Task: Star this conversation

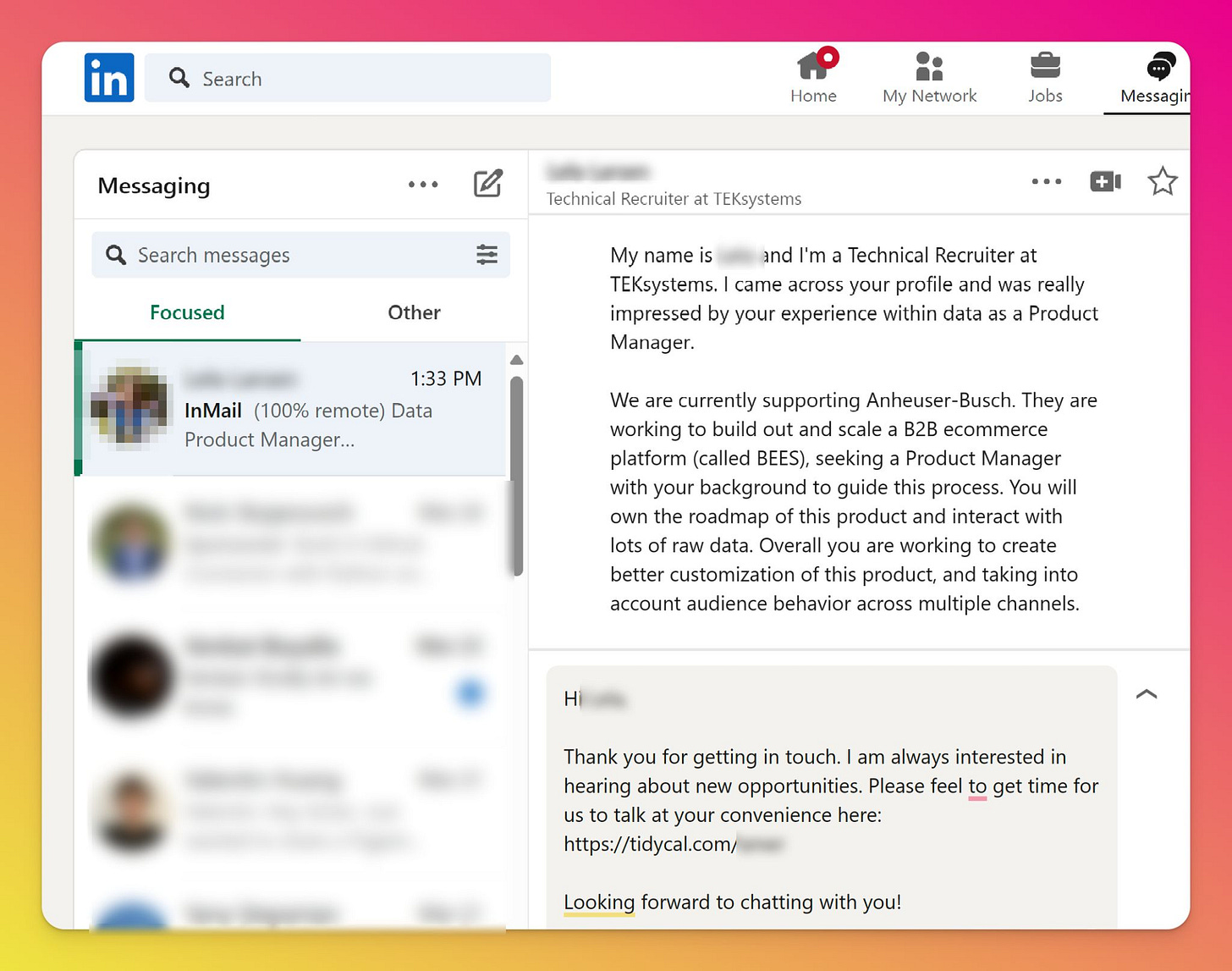Action: pyautogui.click(x=1163, y=181)
